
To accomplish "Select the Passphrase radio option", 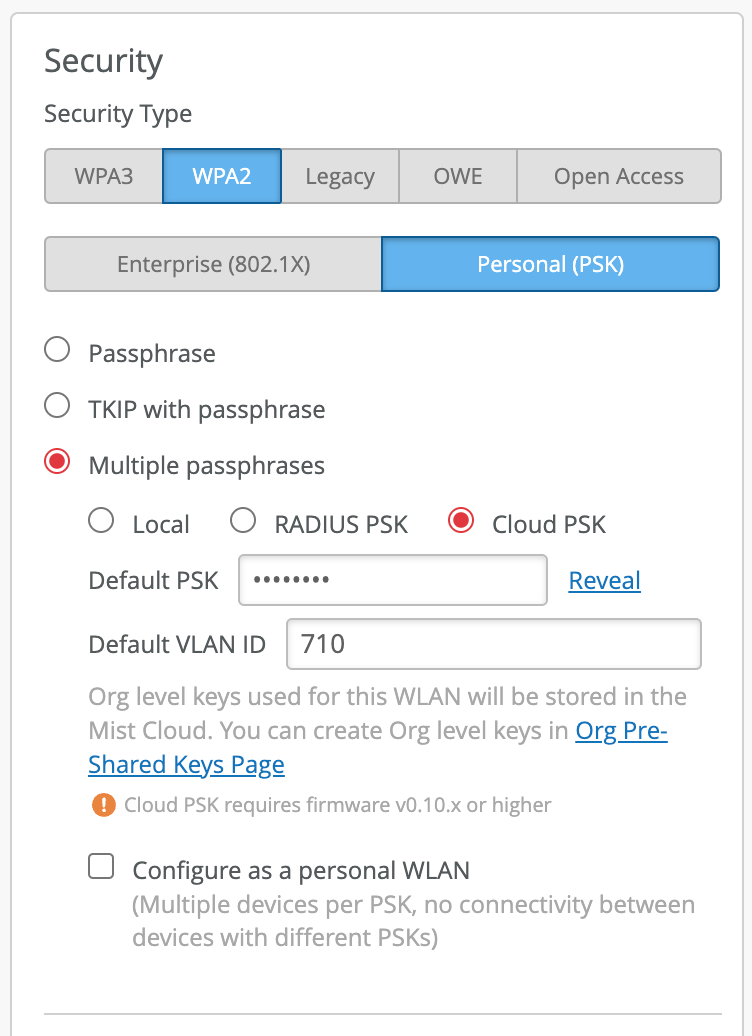I will click(58, 350).
